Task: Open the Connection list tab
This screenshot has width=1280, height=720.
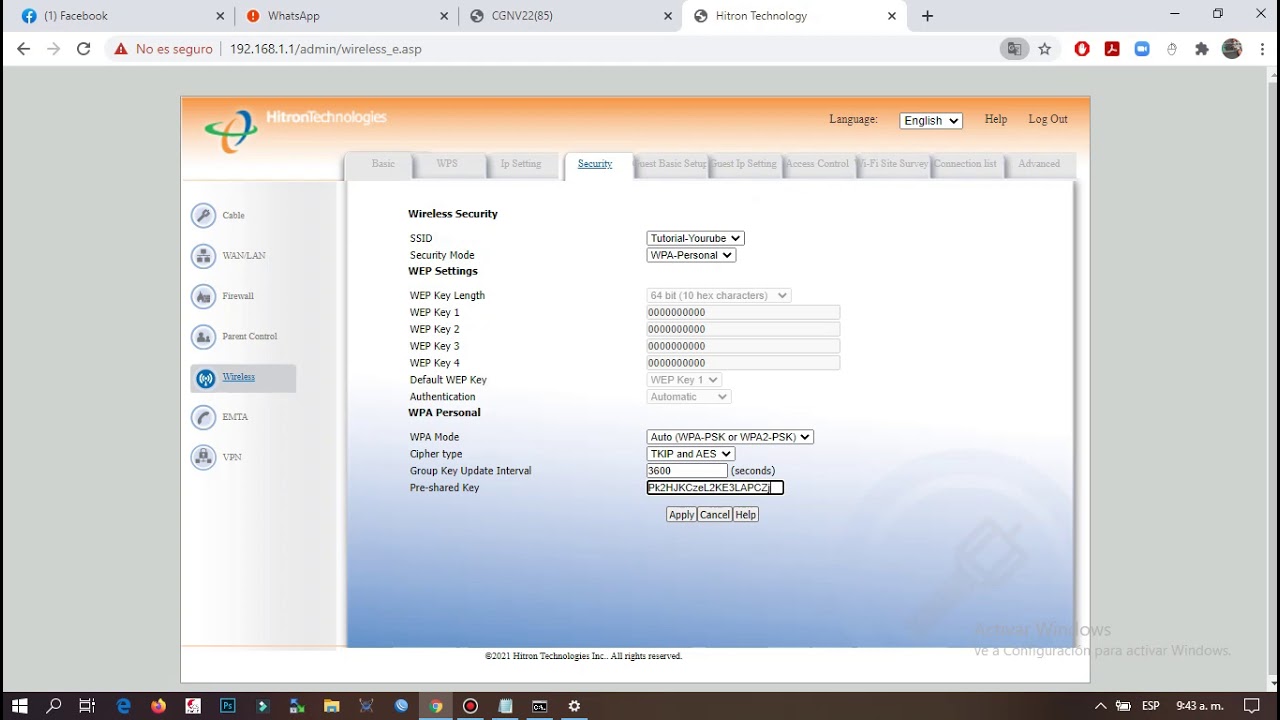Action: tap(965, 164)
